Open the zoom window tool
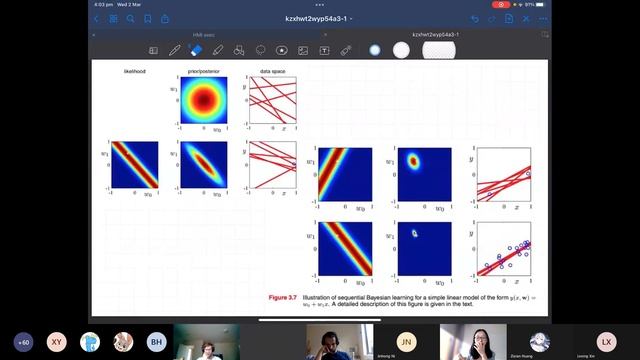 tap(153, 50)
